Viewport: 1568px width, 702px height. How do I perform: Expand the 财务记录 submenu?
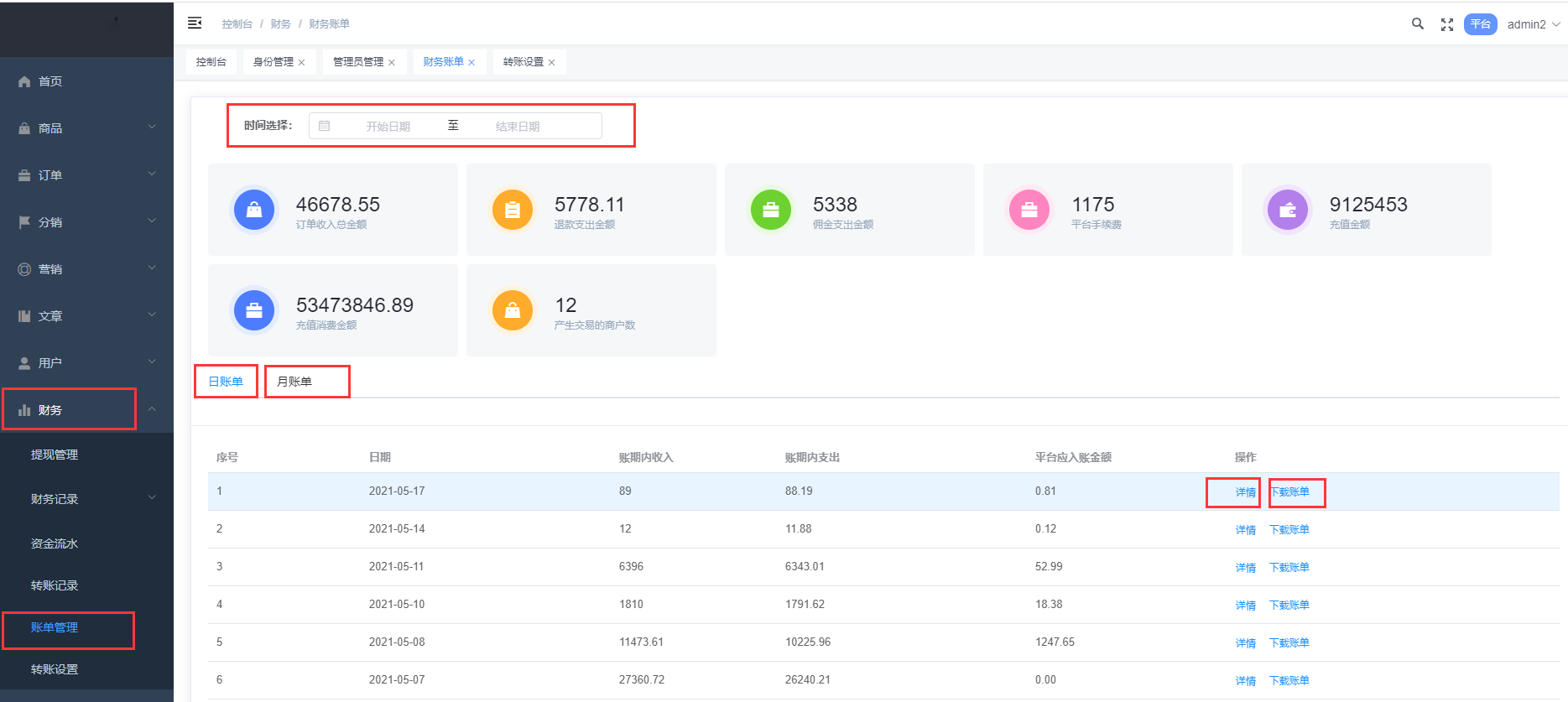point(92,499)
